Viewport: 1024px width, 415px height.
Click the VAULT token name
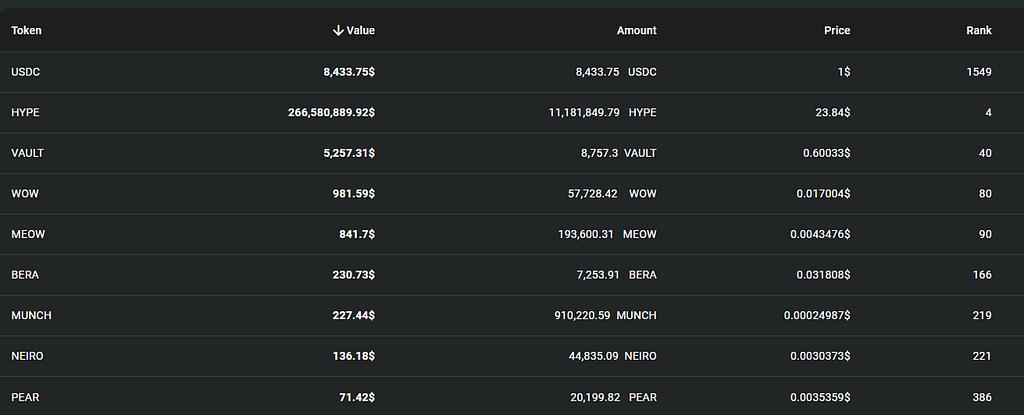27,153
